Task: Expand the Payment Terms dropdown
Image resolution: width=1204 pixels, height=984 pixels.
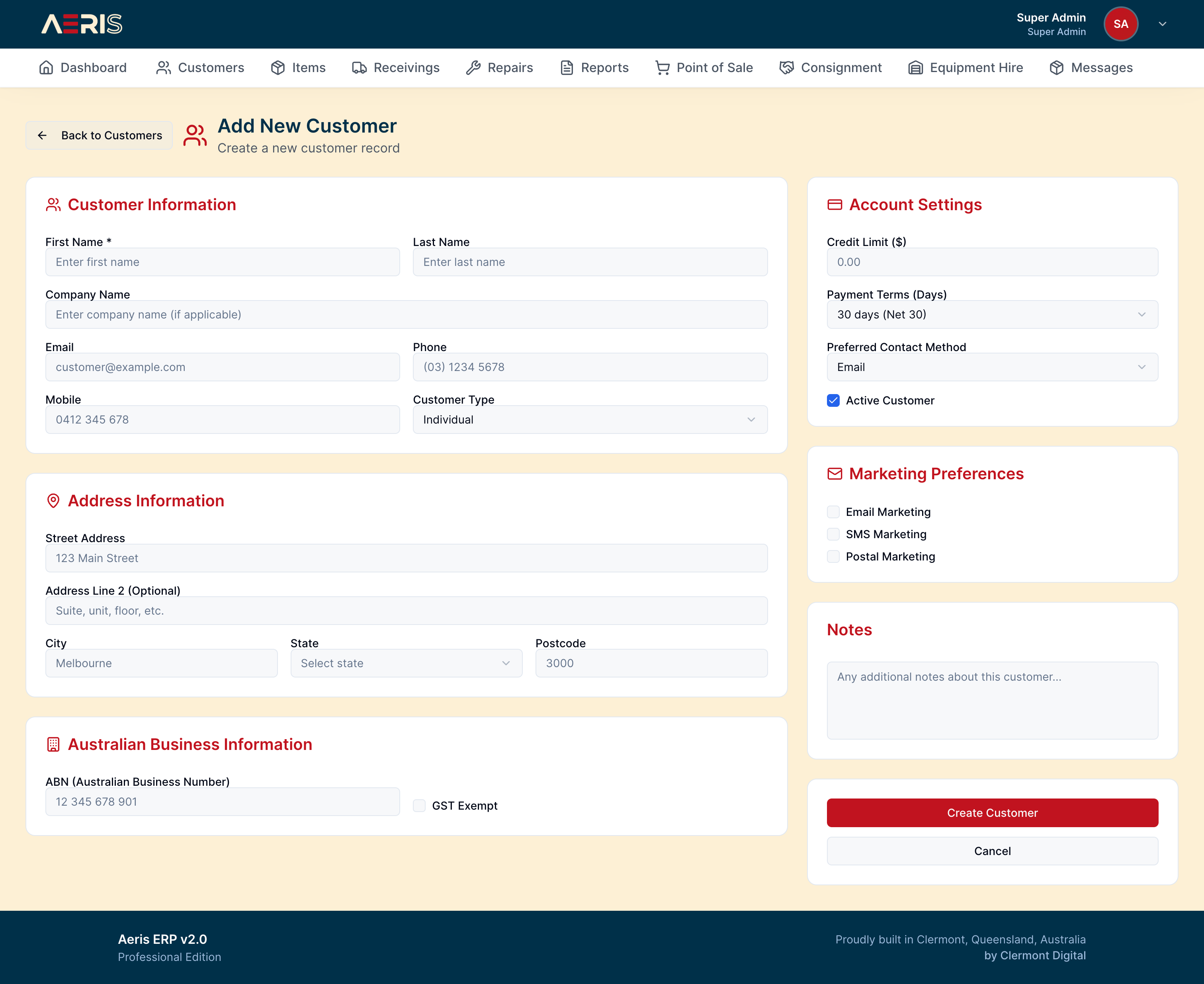Action: tap(992, 314)
